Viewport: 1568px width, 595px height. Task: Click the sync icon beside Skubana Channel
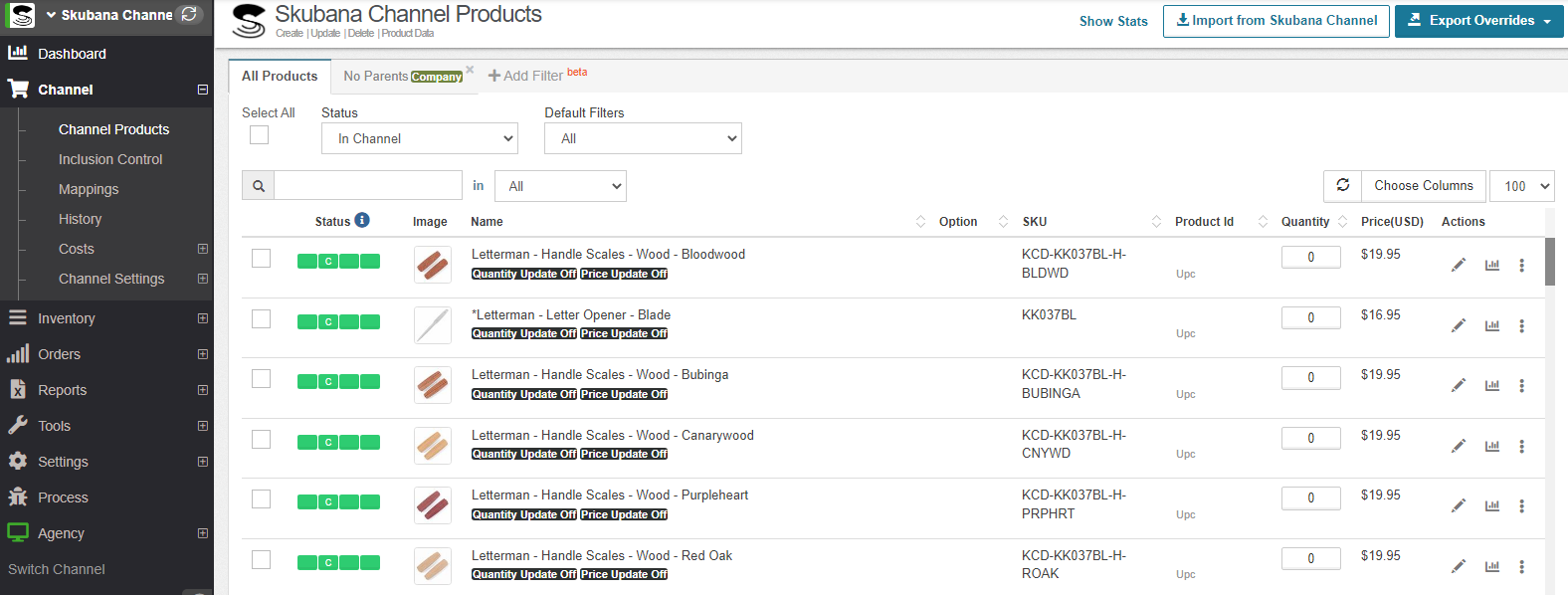pos(189,14)
